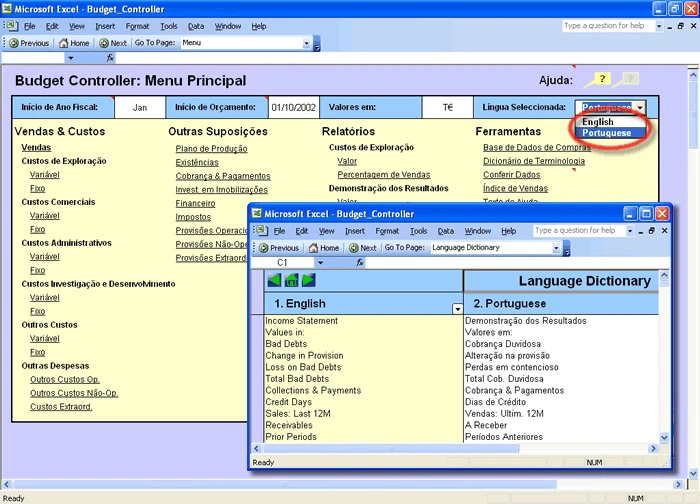Screen dimensions: 700x504
Task: Click the Previous toolbar button in main window
Action: 29,43
